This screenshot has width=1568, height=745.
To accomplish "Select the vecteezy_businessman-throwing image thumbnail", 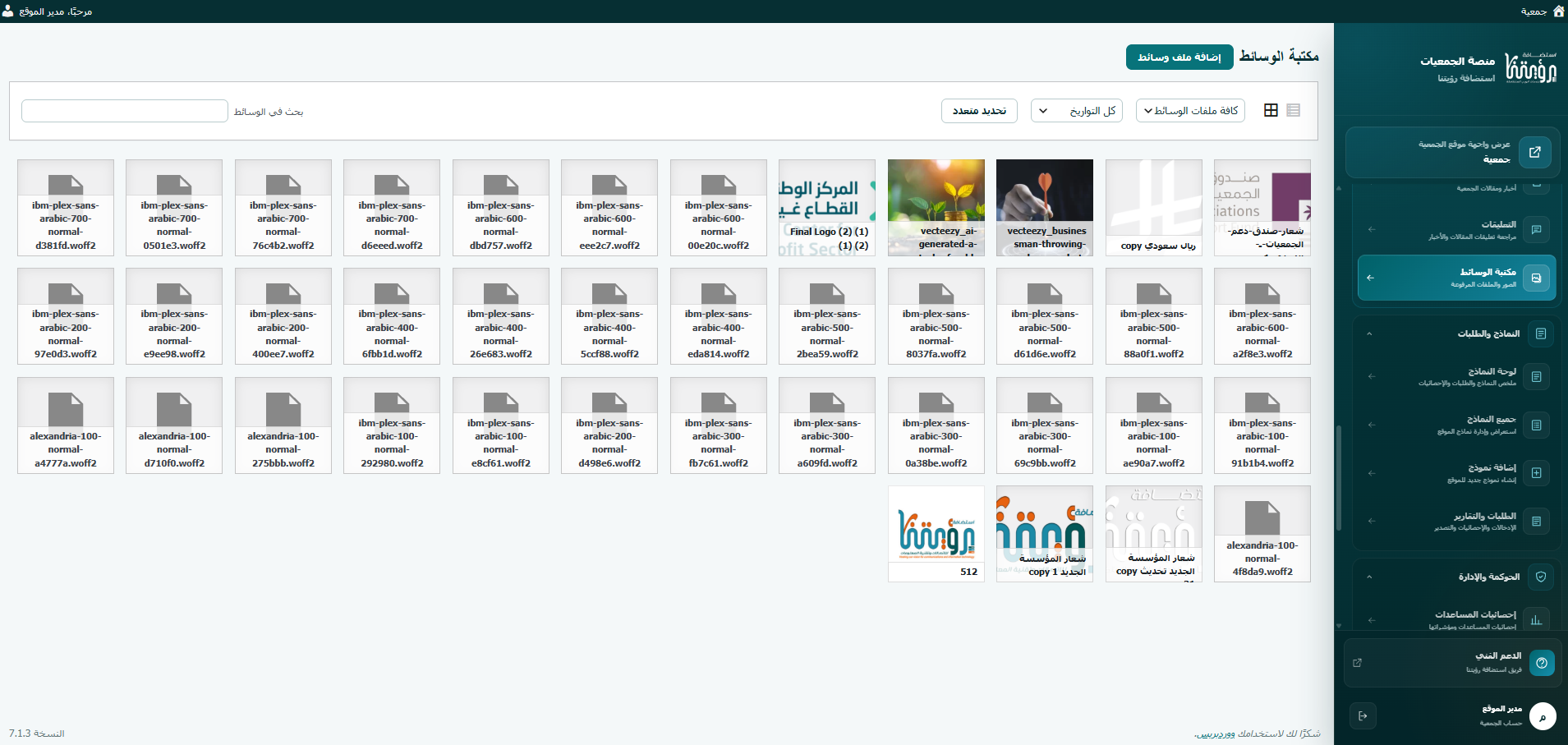I will [1045, 208].
